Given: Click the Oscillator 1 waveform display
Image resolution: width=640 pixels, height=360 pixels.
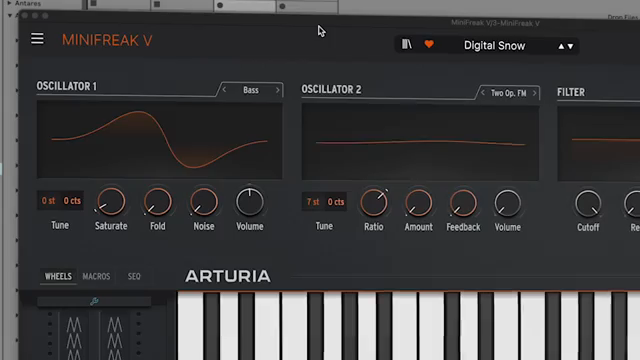Looking at the screenshot, I should [159, 140].
